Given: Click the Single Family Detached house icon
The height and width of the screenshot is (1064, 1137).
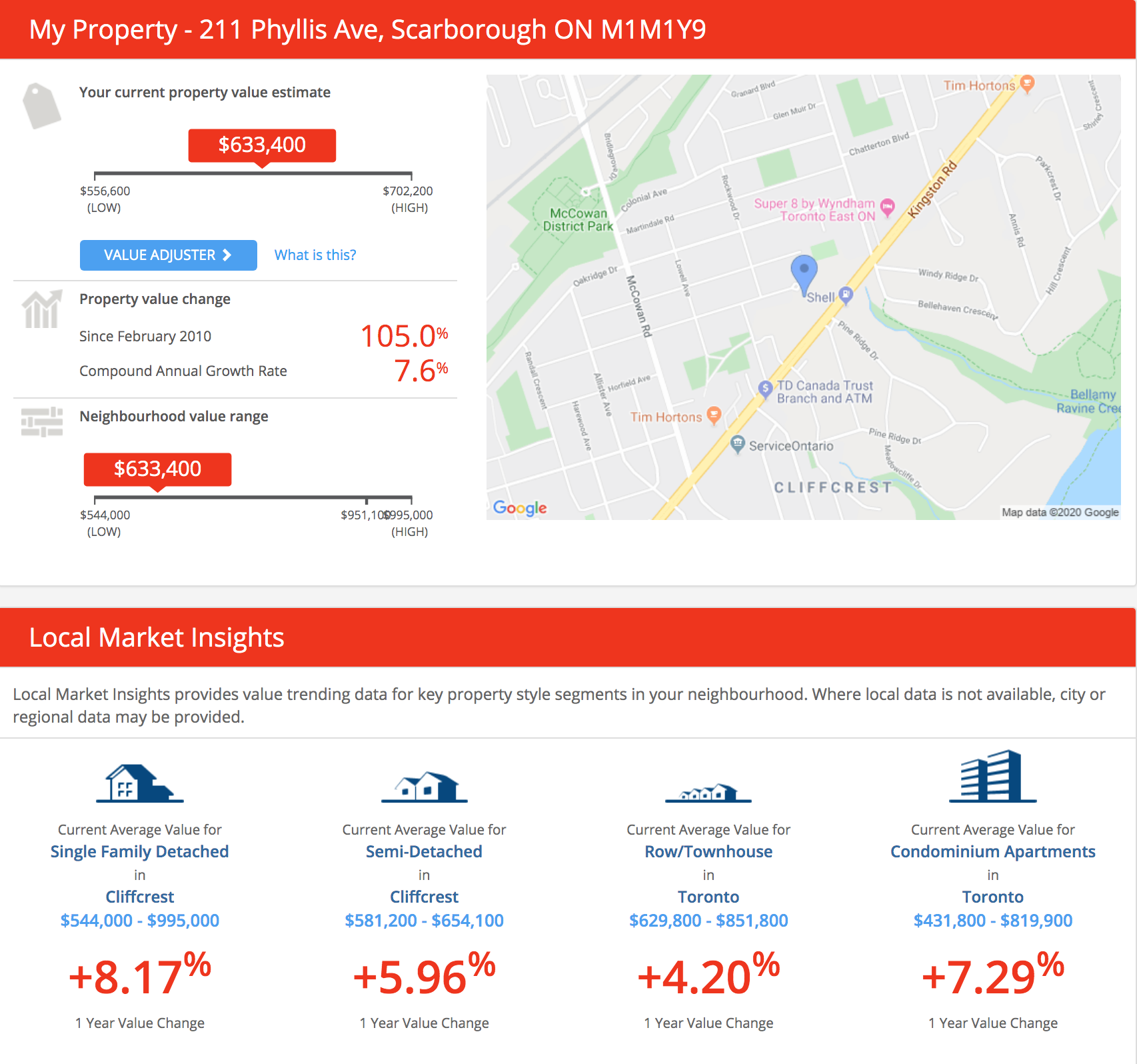Looking at the screenshot, I should (139, 783).
